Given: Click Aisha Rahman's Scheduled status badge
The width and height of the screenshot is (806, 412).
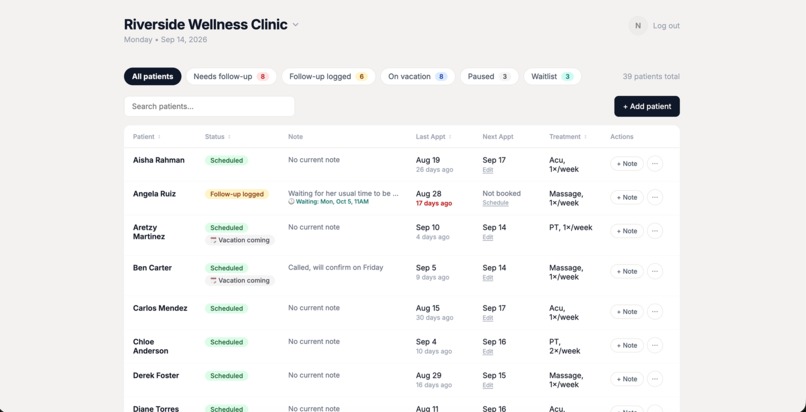Looking at the screenshot, I should click(226, 160).
